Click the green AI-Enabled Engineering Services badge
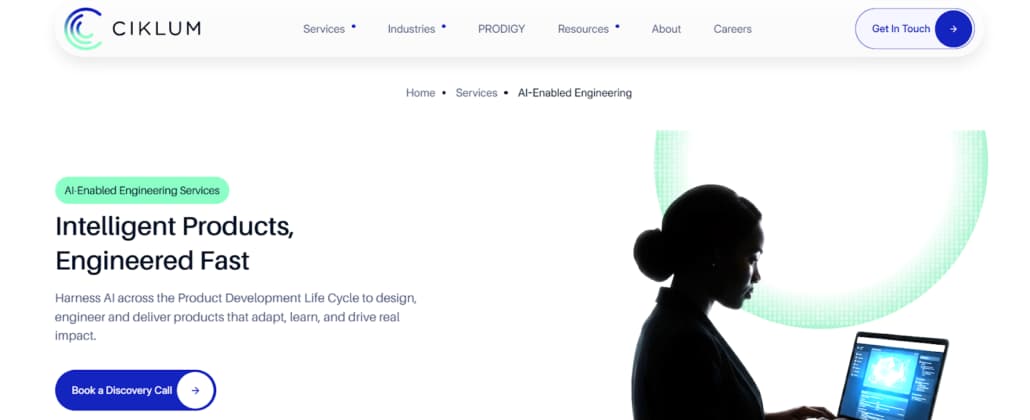Viewport: 1030px width, 420px height. click(142, 190)
